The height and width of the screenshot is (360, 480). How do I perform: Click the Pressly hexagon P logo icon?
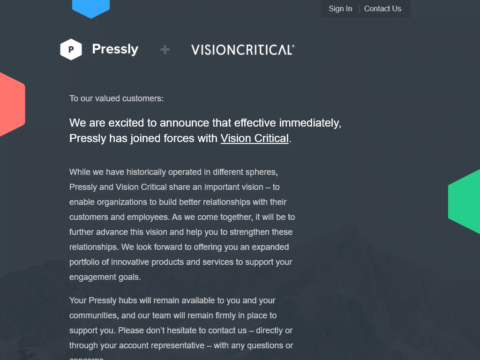71,50
